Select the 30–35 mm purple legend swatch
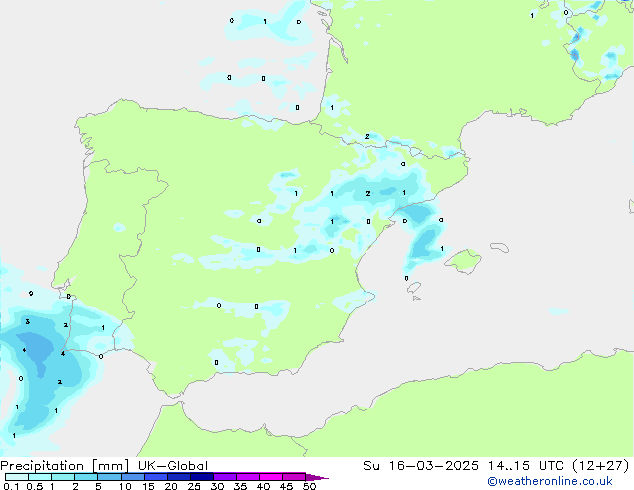This screenshot has height=490, width=634. tap(225, 477)
